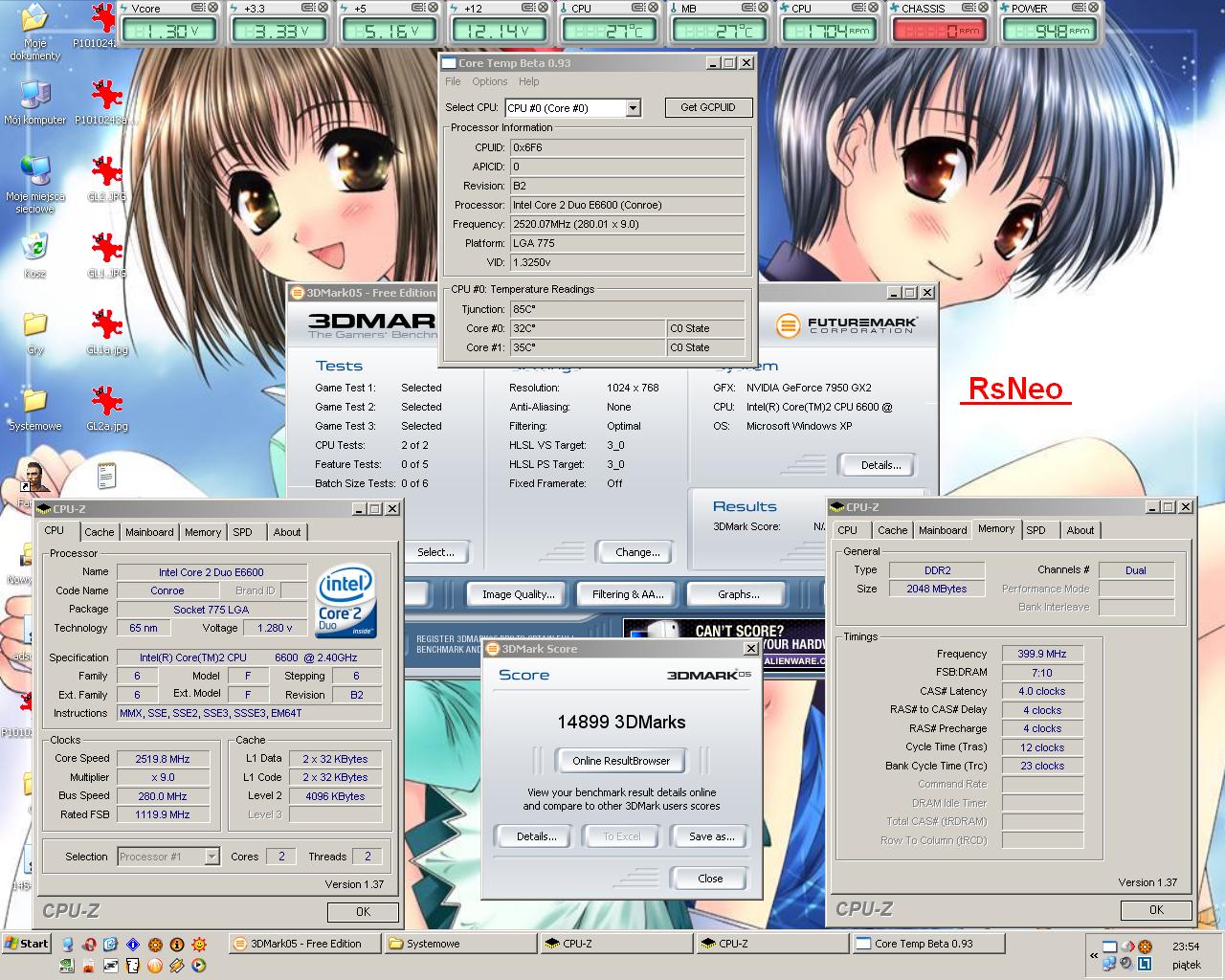Click Core Speed value 2519.8 MHz
Viewport: 1225px width, 980px height.
coord(163,759)
